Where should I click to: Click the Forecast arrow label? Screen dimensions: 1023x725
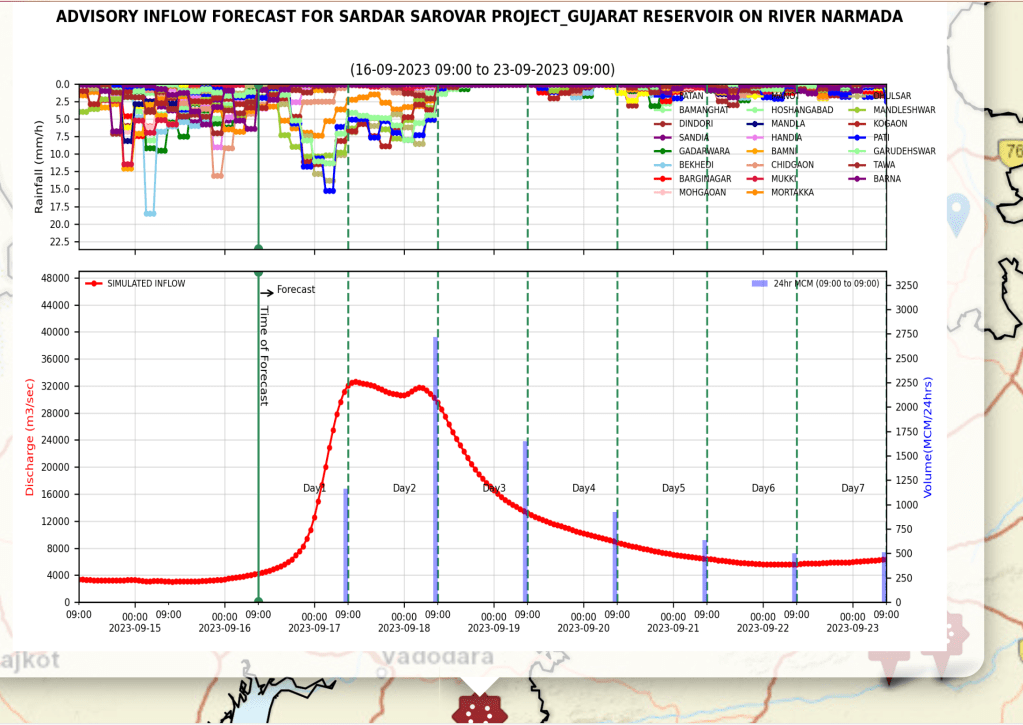coord(288,290)
